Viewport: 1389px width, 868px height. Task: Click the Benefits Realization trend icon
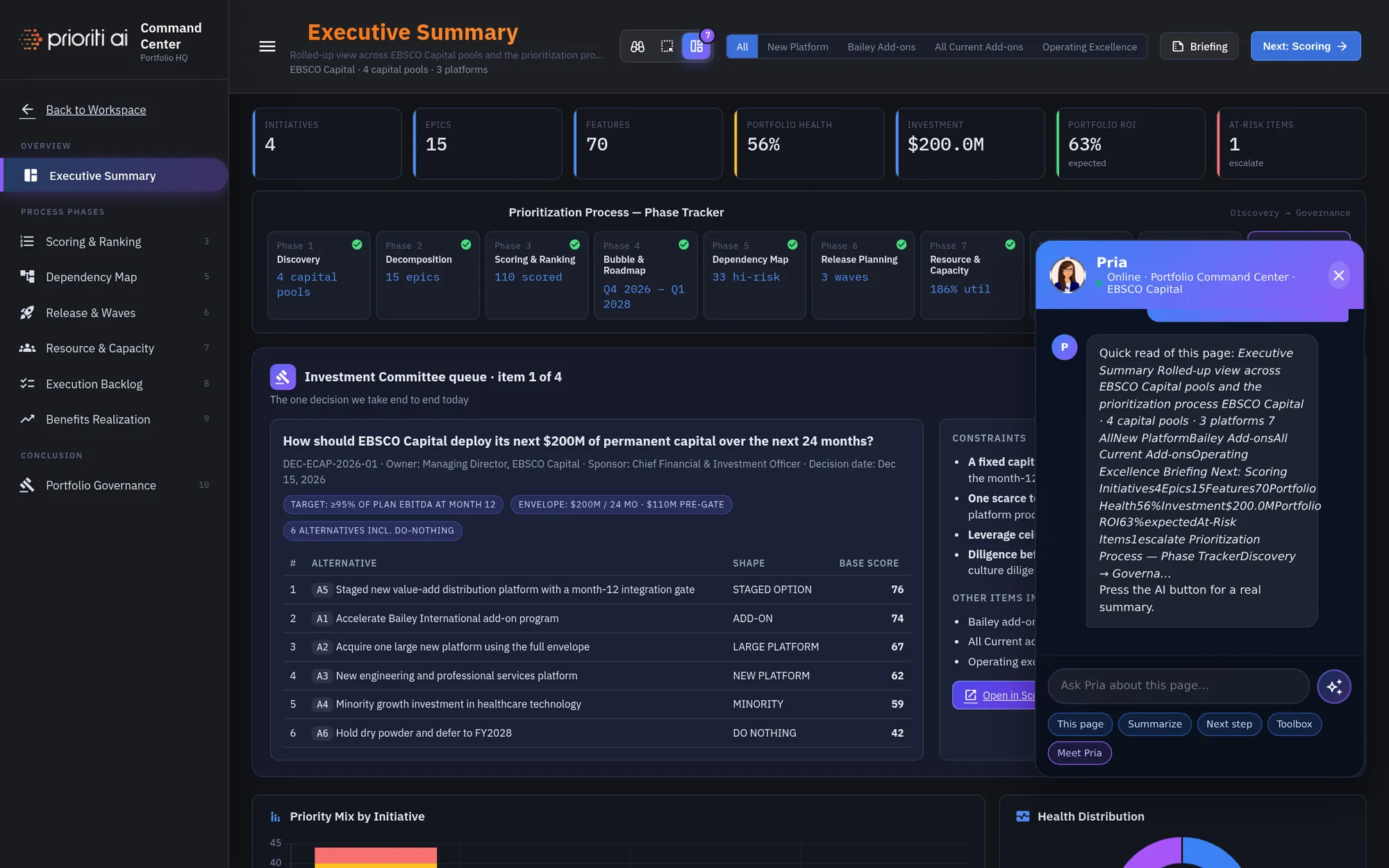pos(27,419)
